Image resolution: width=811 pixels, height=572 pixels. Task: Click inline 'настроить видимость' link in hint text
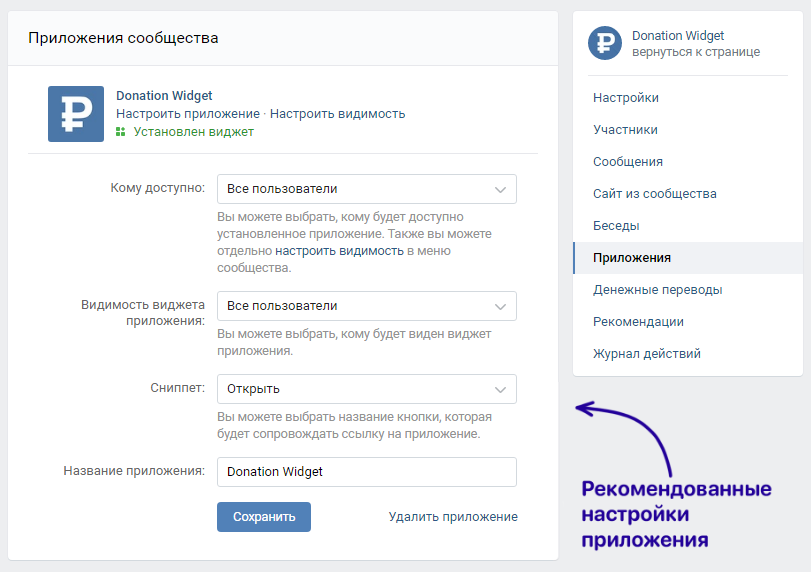pyautogui.click(x=339, y=251)
